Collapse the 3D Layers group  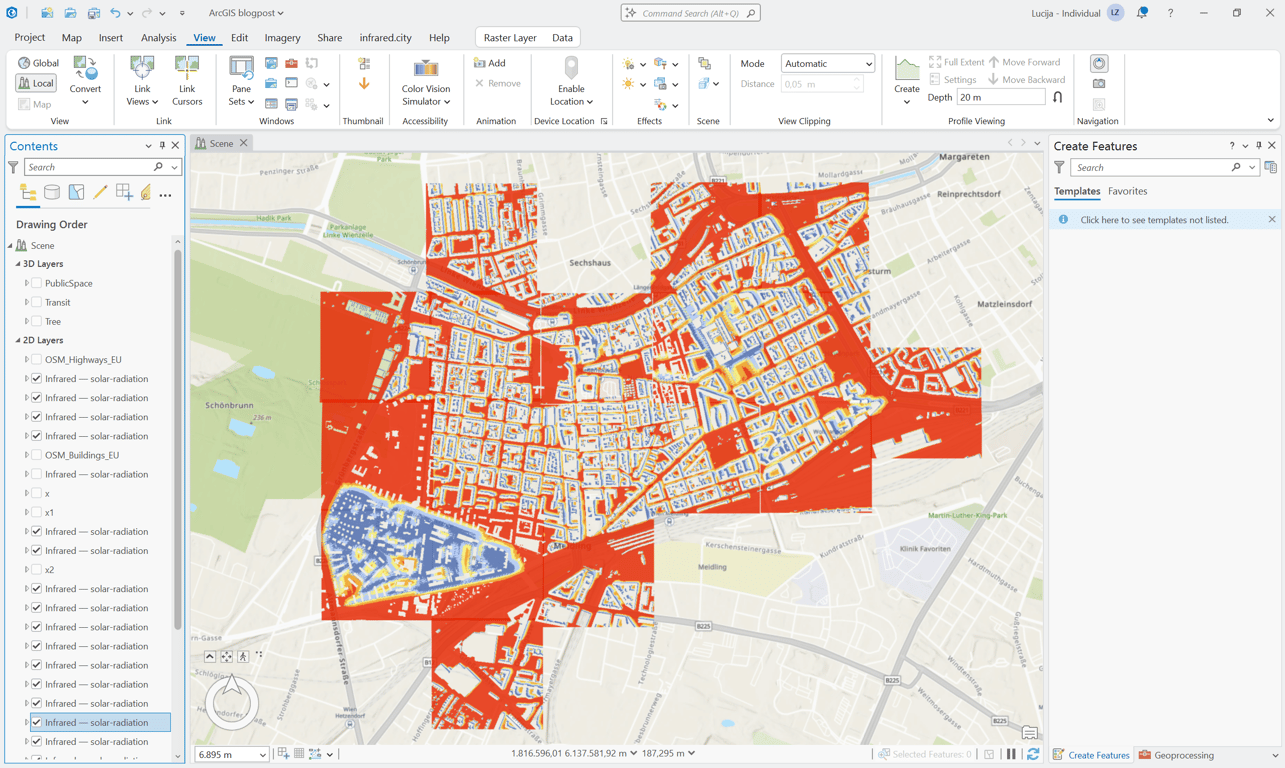[x=18, y=264]
